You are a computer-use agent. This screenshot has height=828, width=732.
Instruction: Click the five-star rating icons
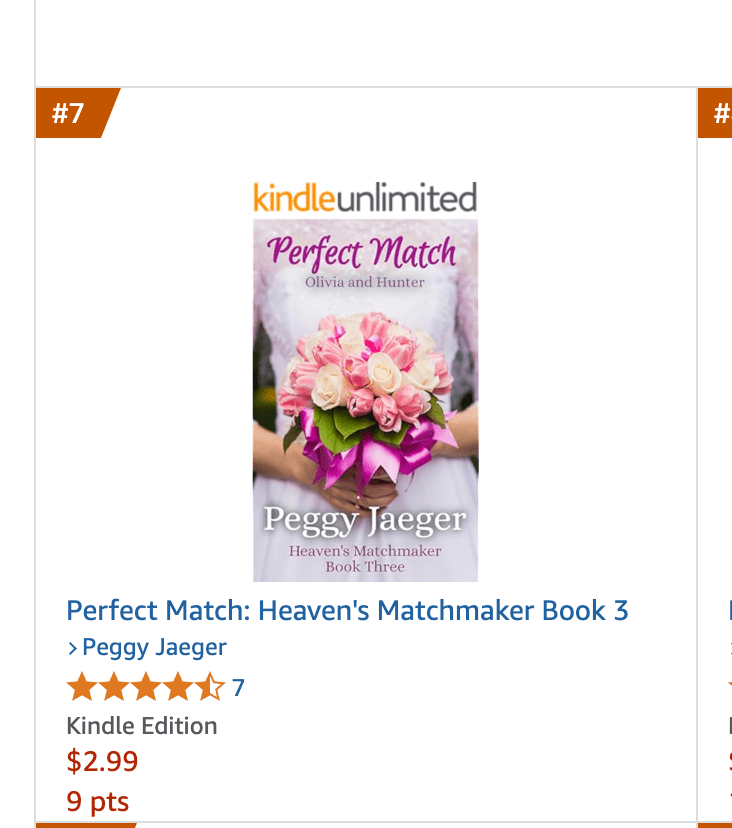pos(146,688)
